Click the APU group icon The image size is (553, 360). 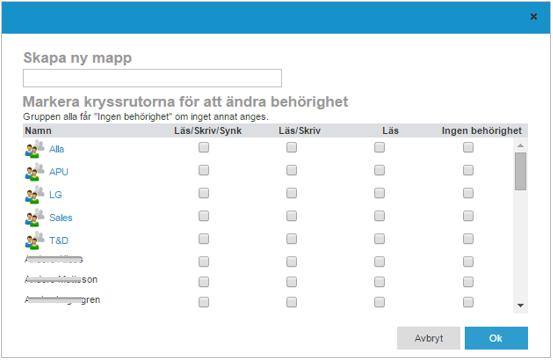click(35, 172)
